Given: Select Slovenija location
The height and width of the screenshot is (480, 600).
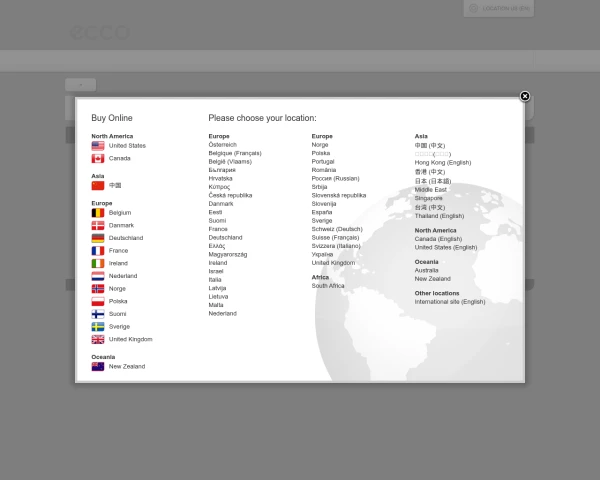Looking at the screenshot, I should (324, 204).
